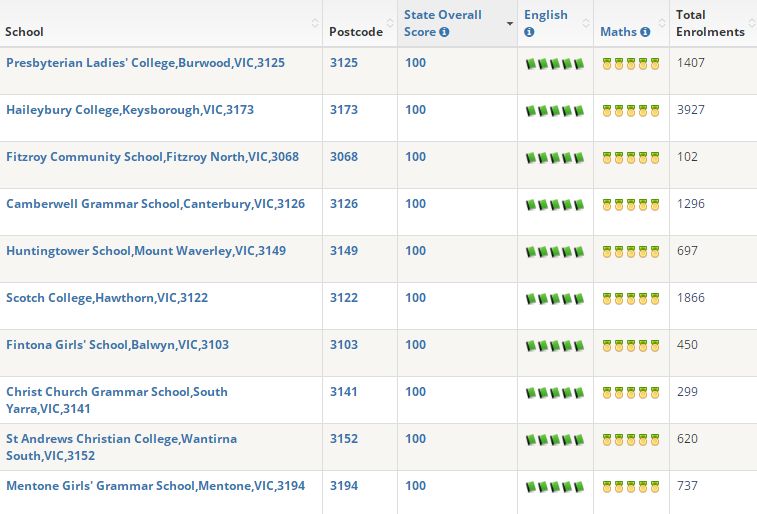
Task: Open Fitzroy Community School link
Action: click(153, 157)
